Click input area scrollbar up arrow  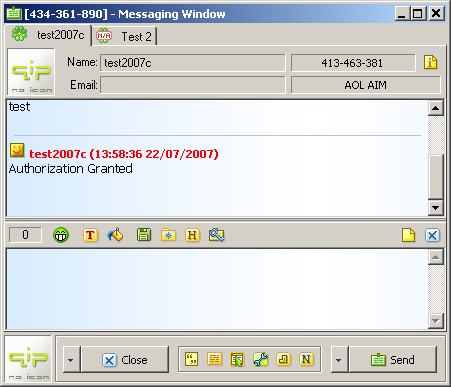(435, 257)
